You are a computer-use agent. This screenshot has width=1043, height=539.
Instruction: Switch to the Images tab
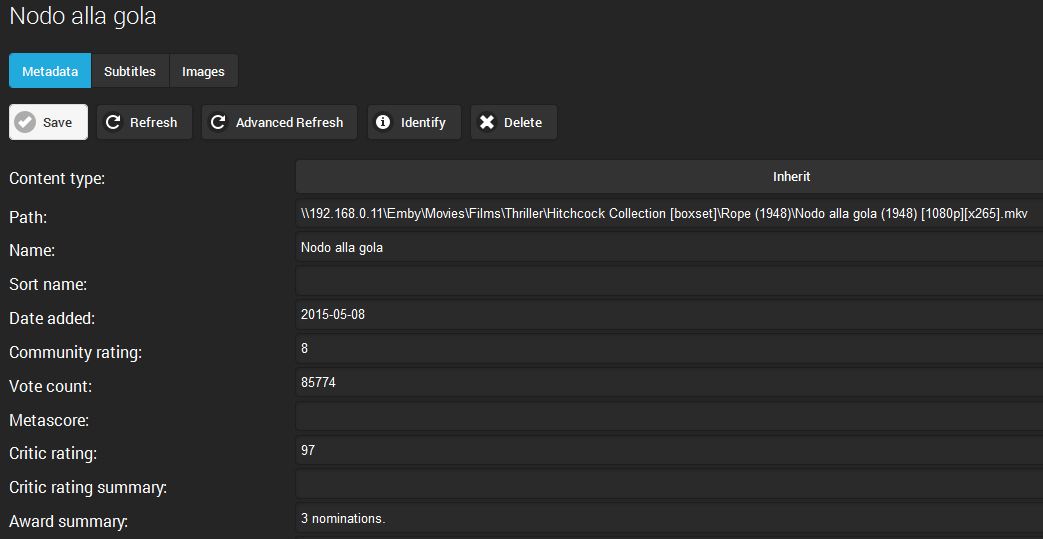tap(203, 71)
